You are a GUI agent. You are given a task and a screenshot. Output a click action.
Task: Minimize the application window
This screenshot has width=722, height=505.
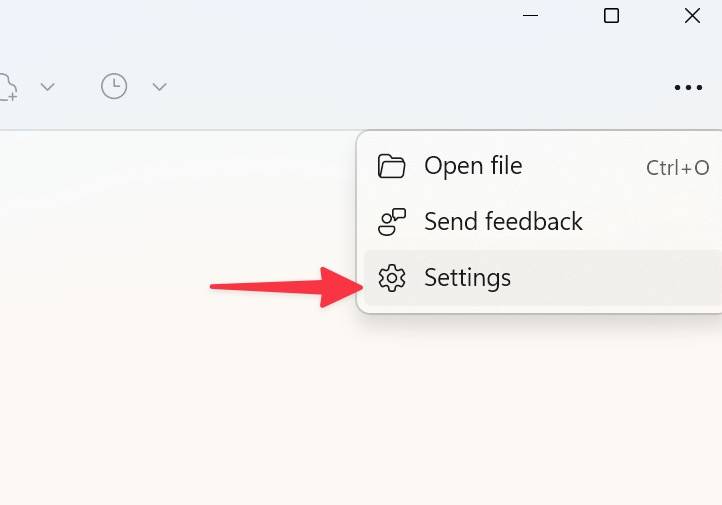tap(531, 16)
